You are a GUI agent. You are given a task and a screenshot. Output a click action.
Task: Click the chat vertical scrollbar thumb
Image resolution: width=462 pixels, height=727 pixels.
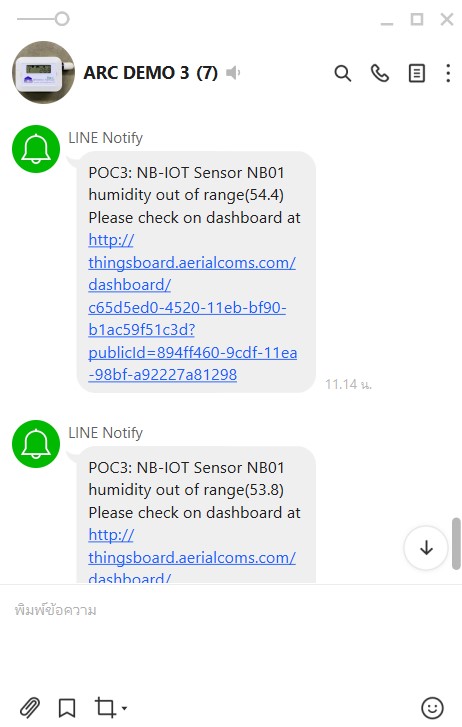(456, 543)
